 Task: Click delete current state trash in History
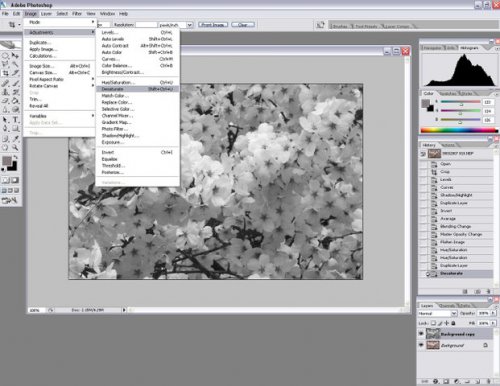pos(488,291)
